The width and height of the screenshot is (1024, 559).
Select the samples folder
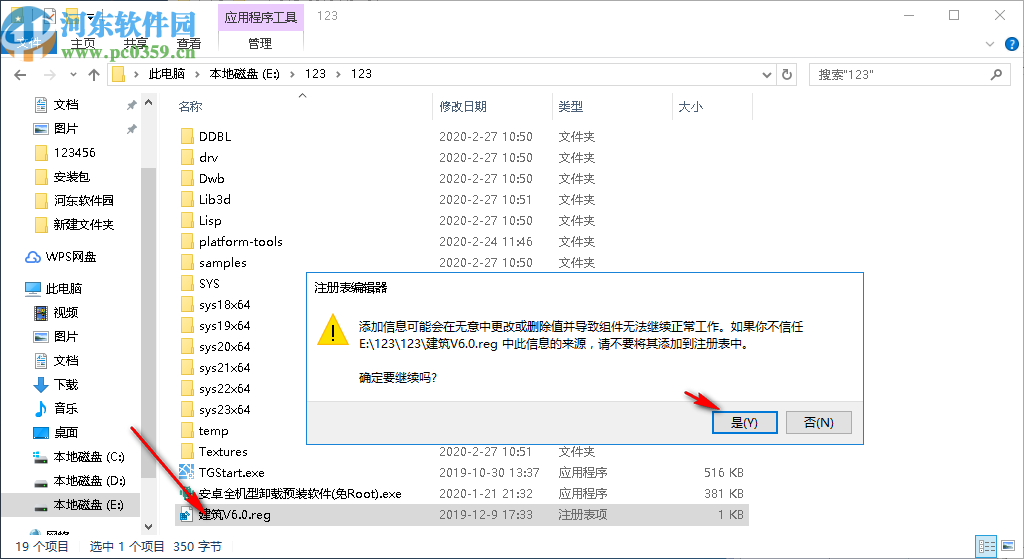(223, 263)
